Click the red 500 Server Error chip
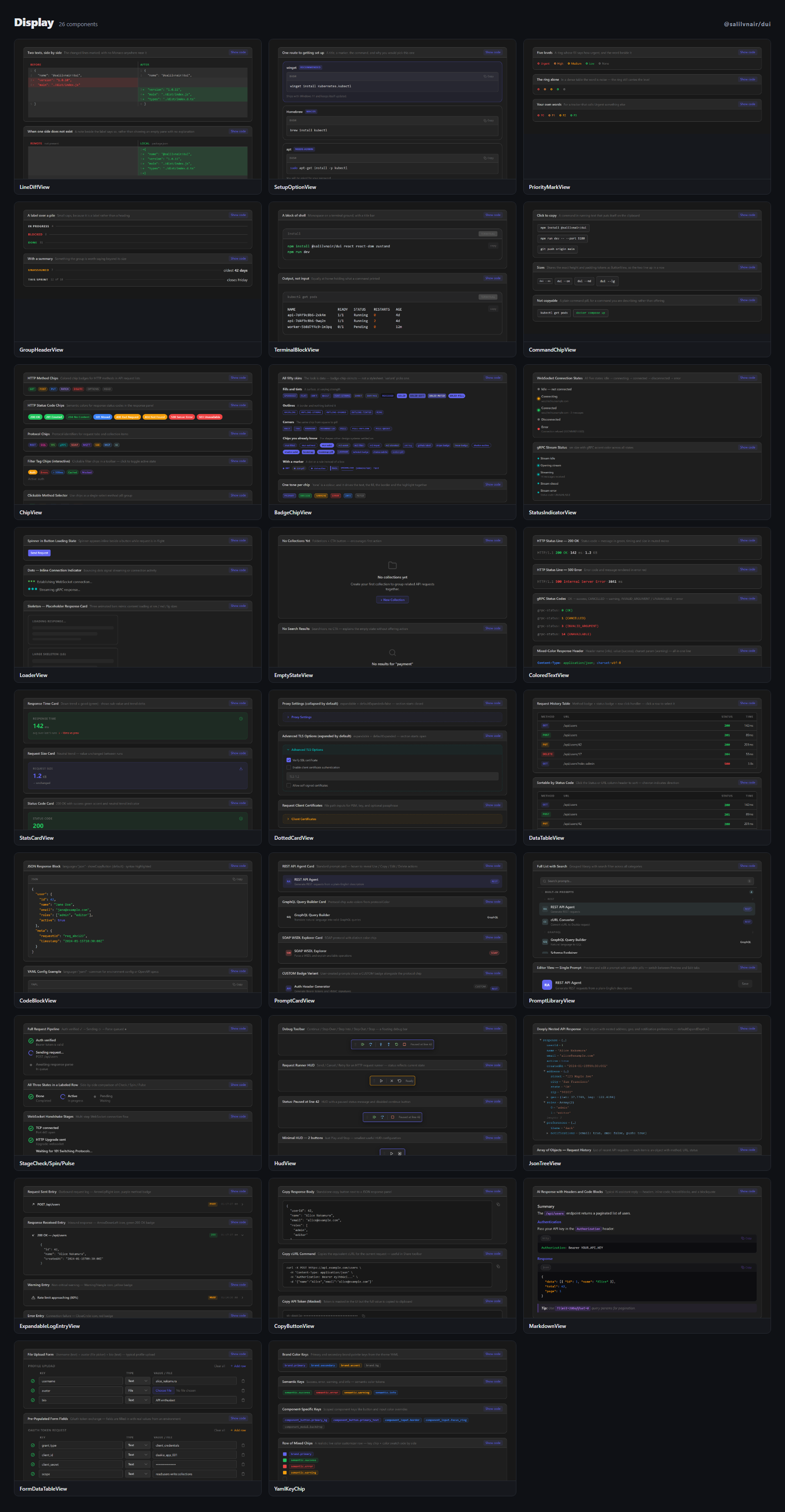The height and width of the screenshot is (1512, 785). tap(182, 417)
